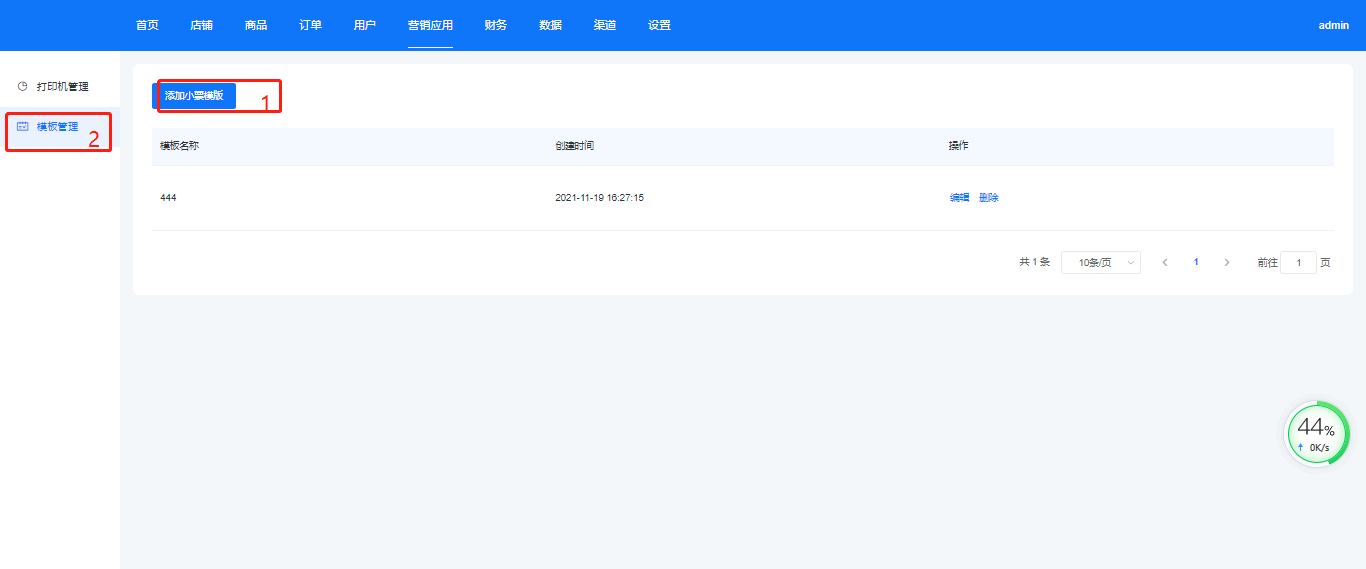Select 打印机管理 in the sidebar

[x=62, y=87]
